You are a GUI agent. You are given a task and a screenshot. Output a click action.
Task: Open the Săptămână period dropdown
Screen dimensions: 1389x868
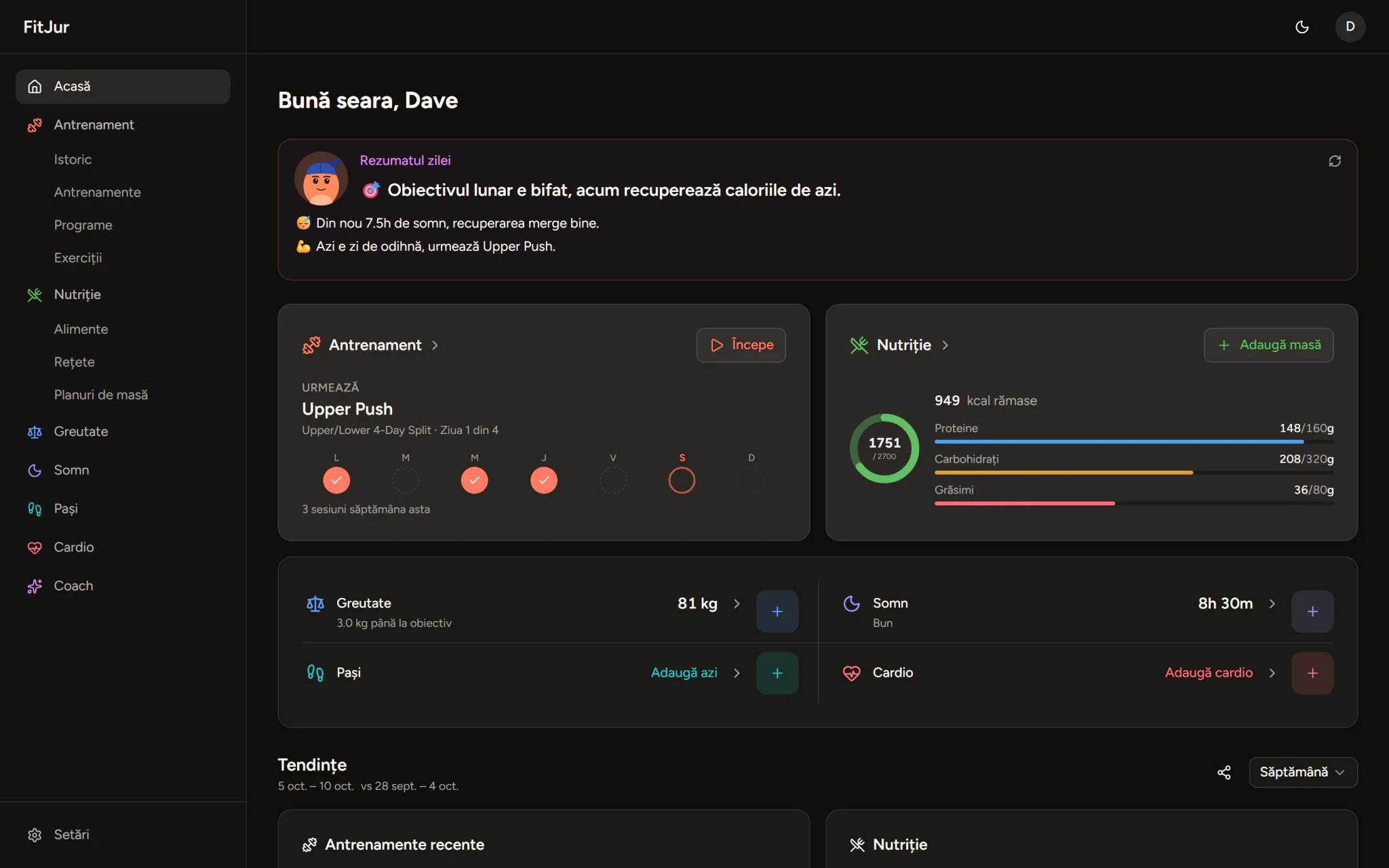1303,772
